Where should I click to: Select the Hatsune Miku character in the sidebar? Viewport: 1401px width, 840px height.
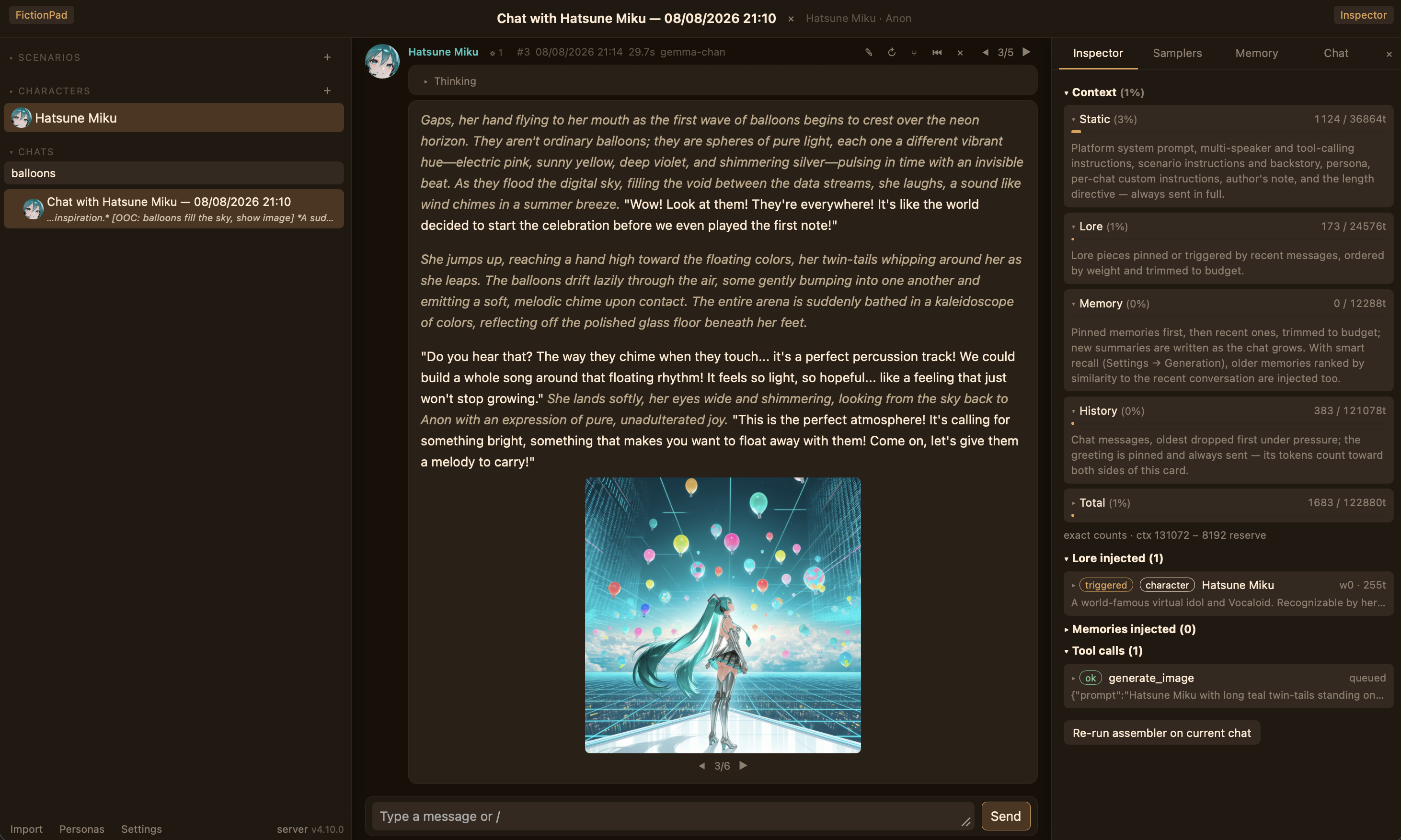coord(174,118)
